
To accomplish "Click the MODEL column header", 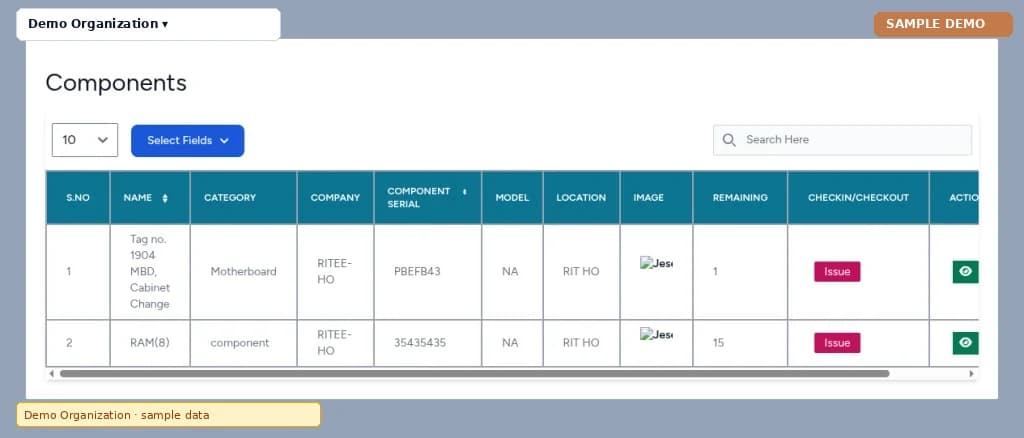I will (x=513, y=198).
